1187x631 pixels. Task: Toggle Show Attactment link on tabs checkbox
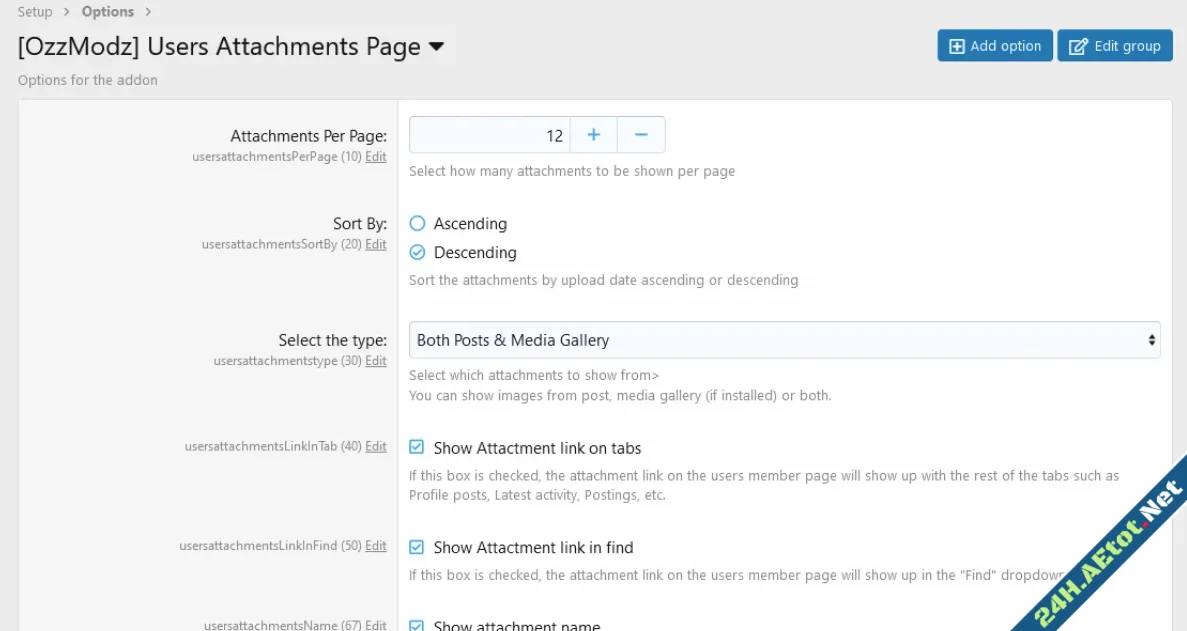(x=416, y=447)
